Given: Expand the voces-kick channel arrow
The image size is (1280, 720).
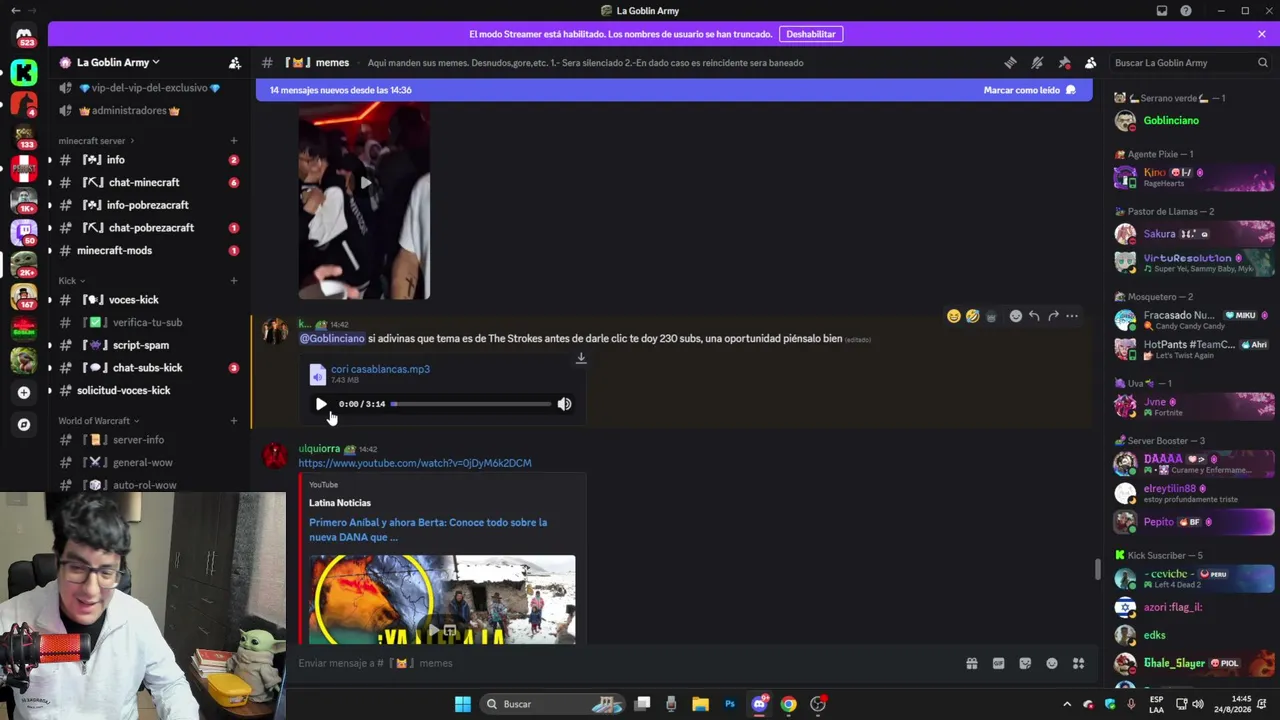Looking at the screenshot, I should pyautogui.click(x=49, y=300).
